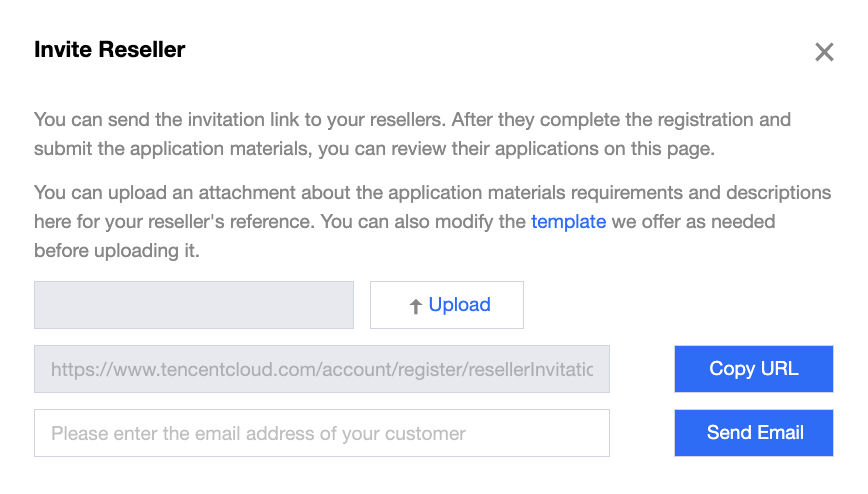Dismiss the dialog with the X icon
The width and height of the screenshot is (868, 494).
824,52
